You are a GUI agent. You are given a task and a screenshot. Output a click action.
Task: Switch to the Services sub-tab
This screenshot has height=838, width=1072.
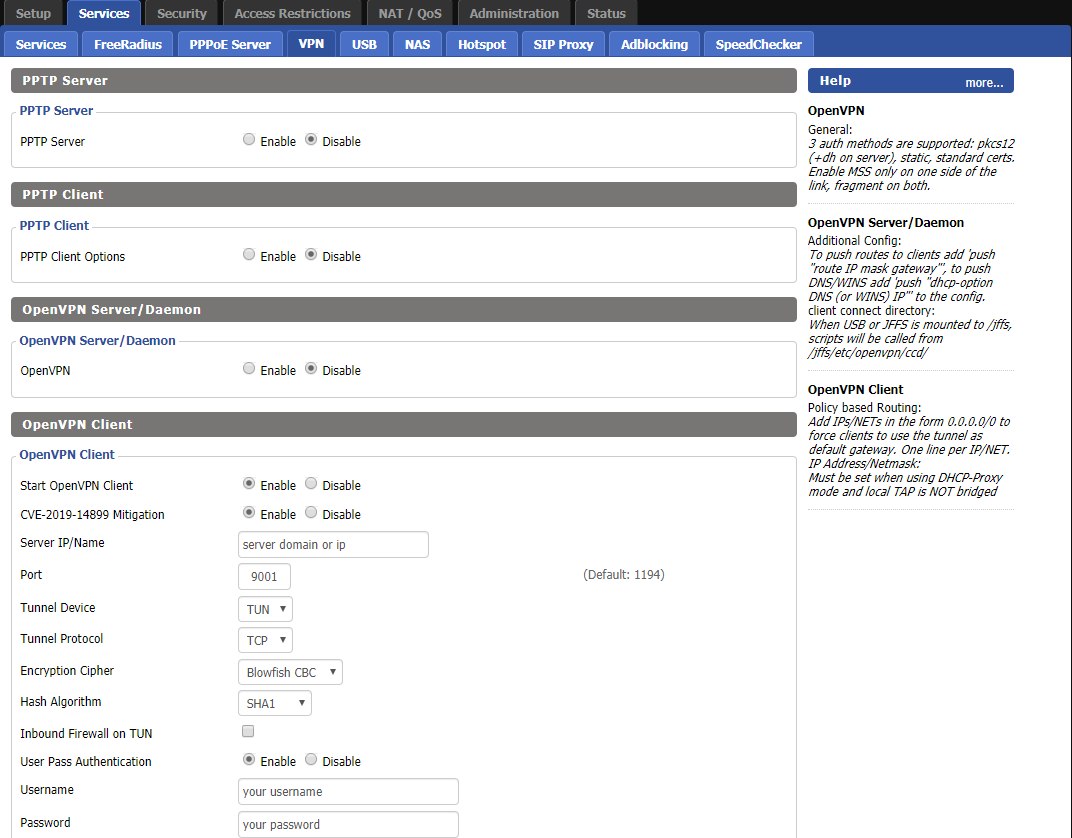[41, 44]
